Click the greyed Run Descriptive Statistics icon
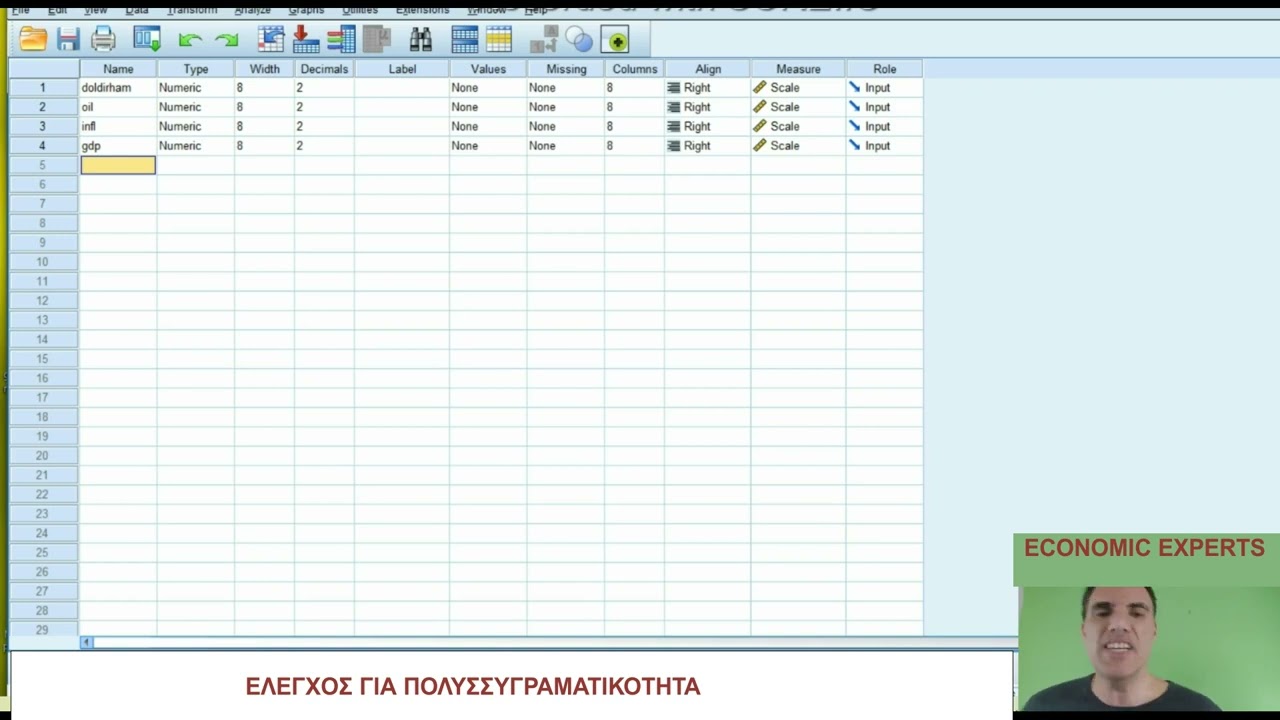Image resolution: width=1280 pixels, height=720 pixels. pos(377,39)
